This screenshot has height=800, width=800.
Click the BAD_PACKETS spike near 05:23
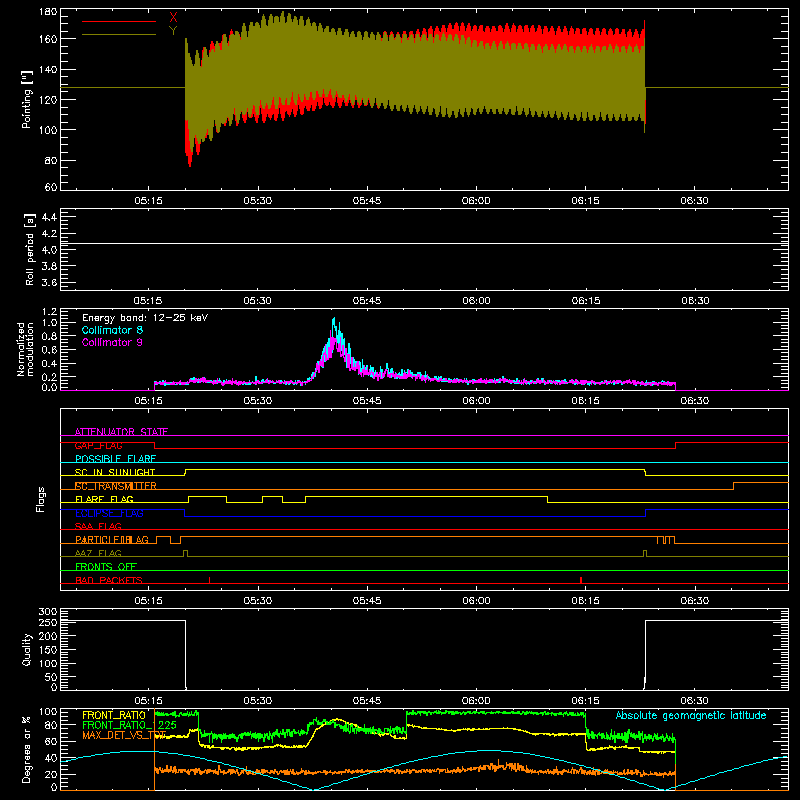(209, 580)
